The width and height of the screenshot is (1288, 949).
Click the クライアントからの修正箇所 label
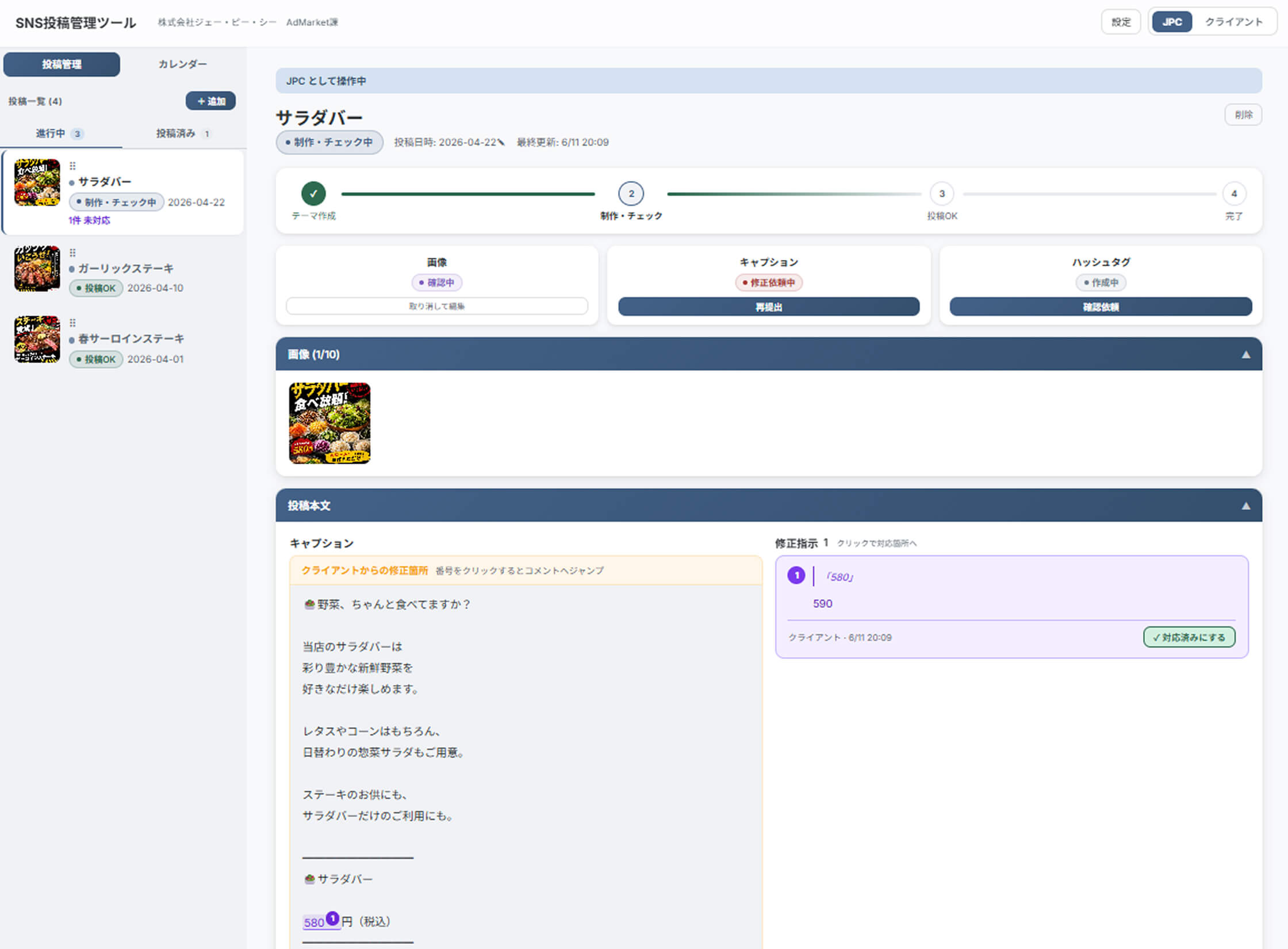click(x=365, y=570)
